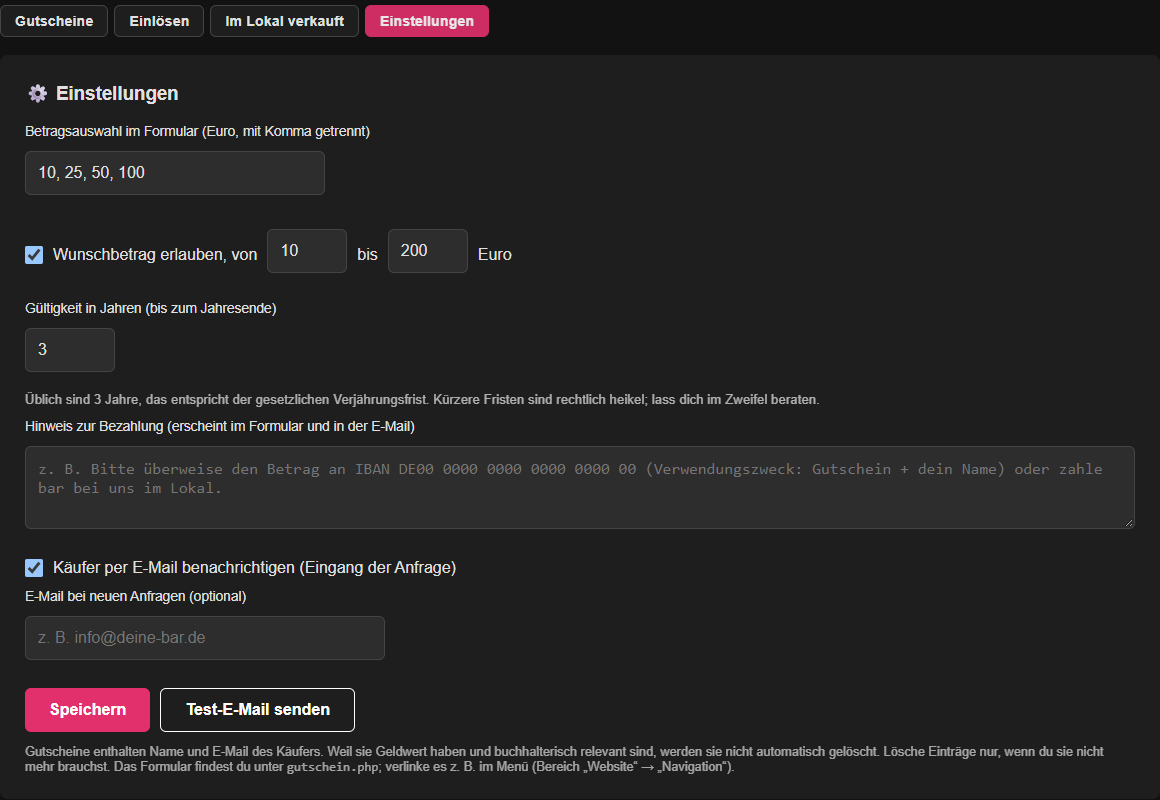
Task: Focus the maximum Wunschbetrag field showing 200
Action: click(x=428, y=251)
